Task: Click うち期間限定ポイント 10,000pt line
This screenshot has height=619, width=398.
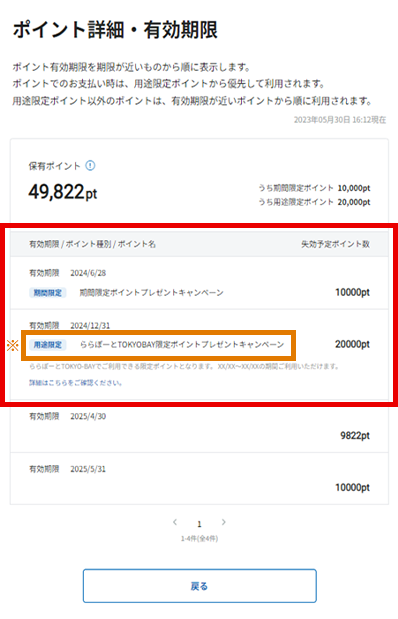Action: tap(314, 188)
